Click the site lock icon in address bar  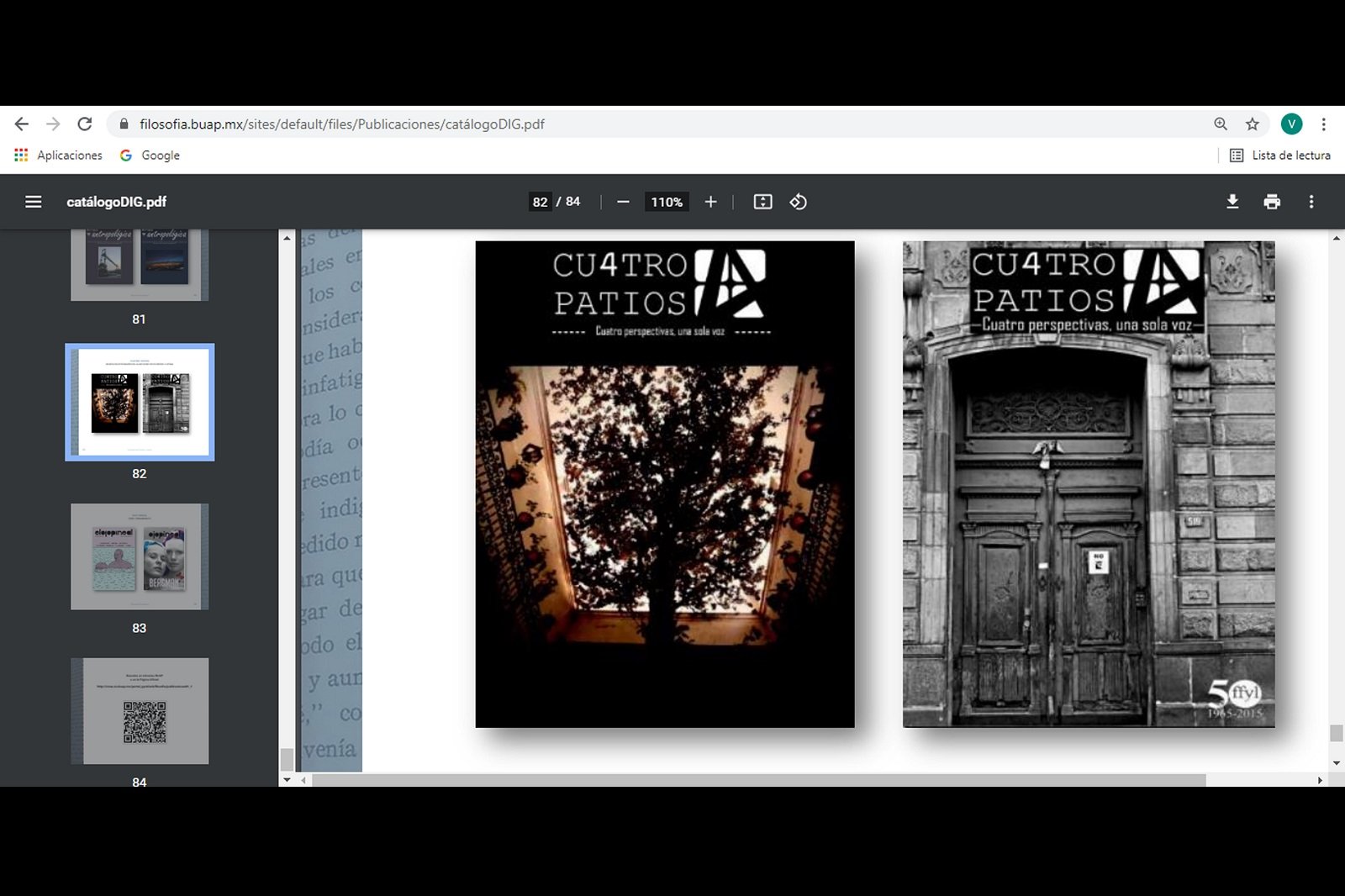click(x=124, y=124)
